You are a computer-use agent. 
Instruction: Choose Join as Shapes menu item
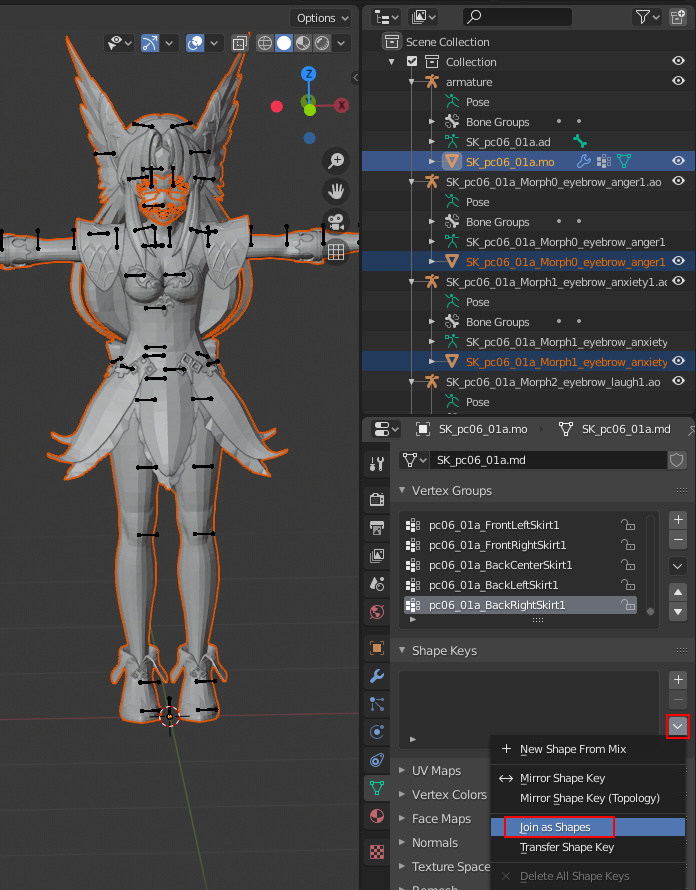(588, 827)
